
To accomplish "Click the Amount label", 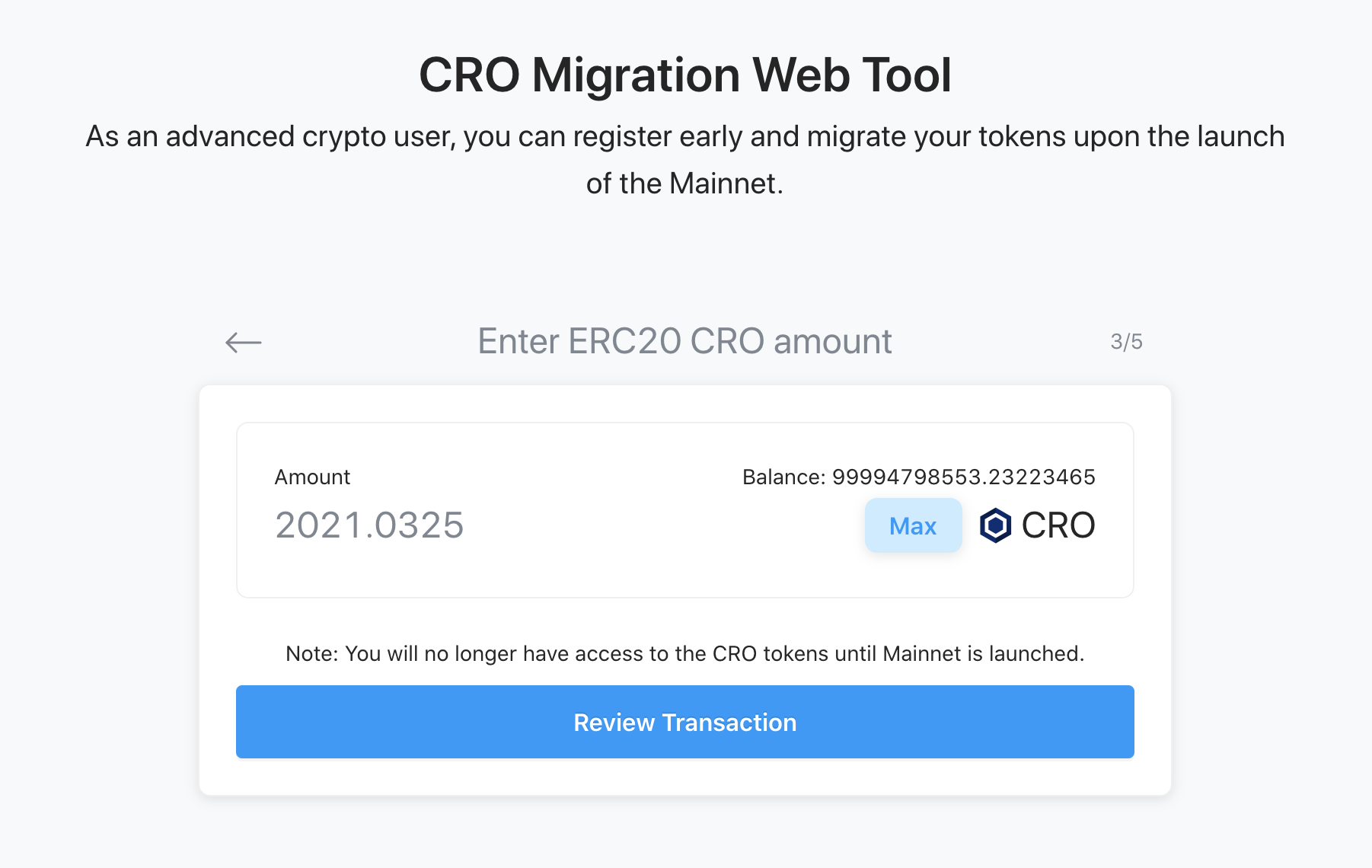I will tap(312, 477).
